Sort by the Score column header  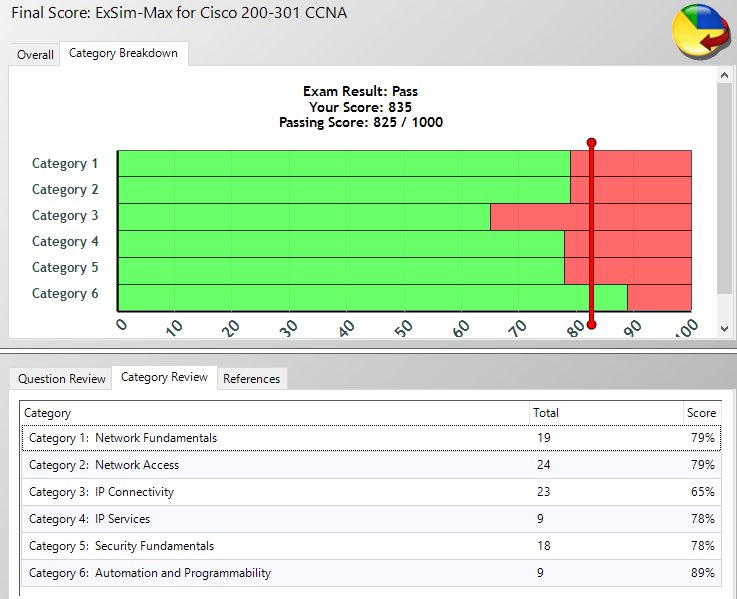[702, 413]
